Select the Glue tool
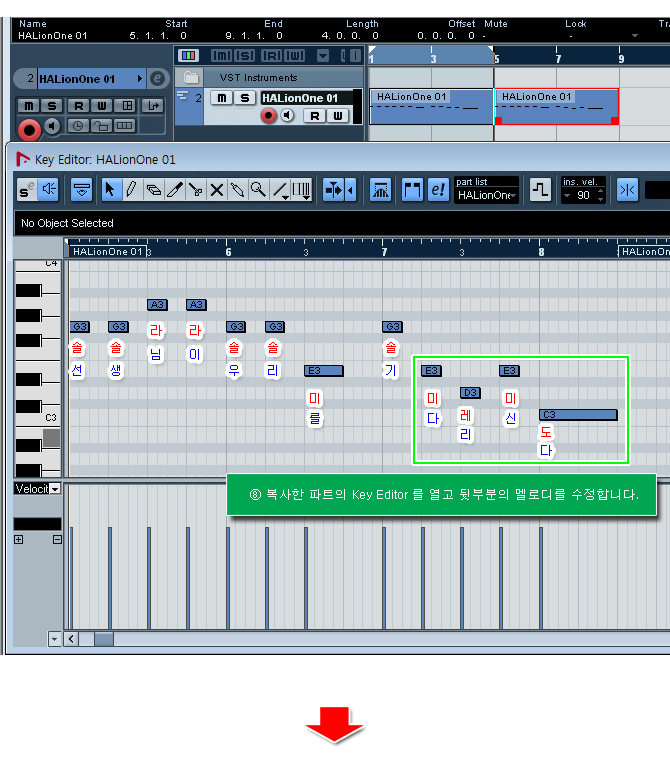This screenshot has width=670, height=775. click(237, 190)
